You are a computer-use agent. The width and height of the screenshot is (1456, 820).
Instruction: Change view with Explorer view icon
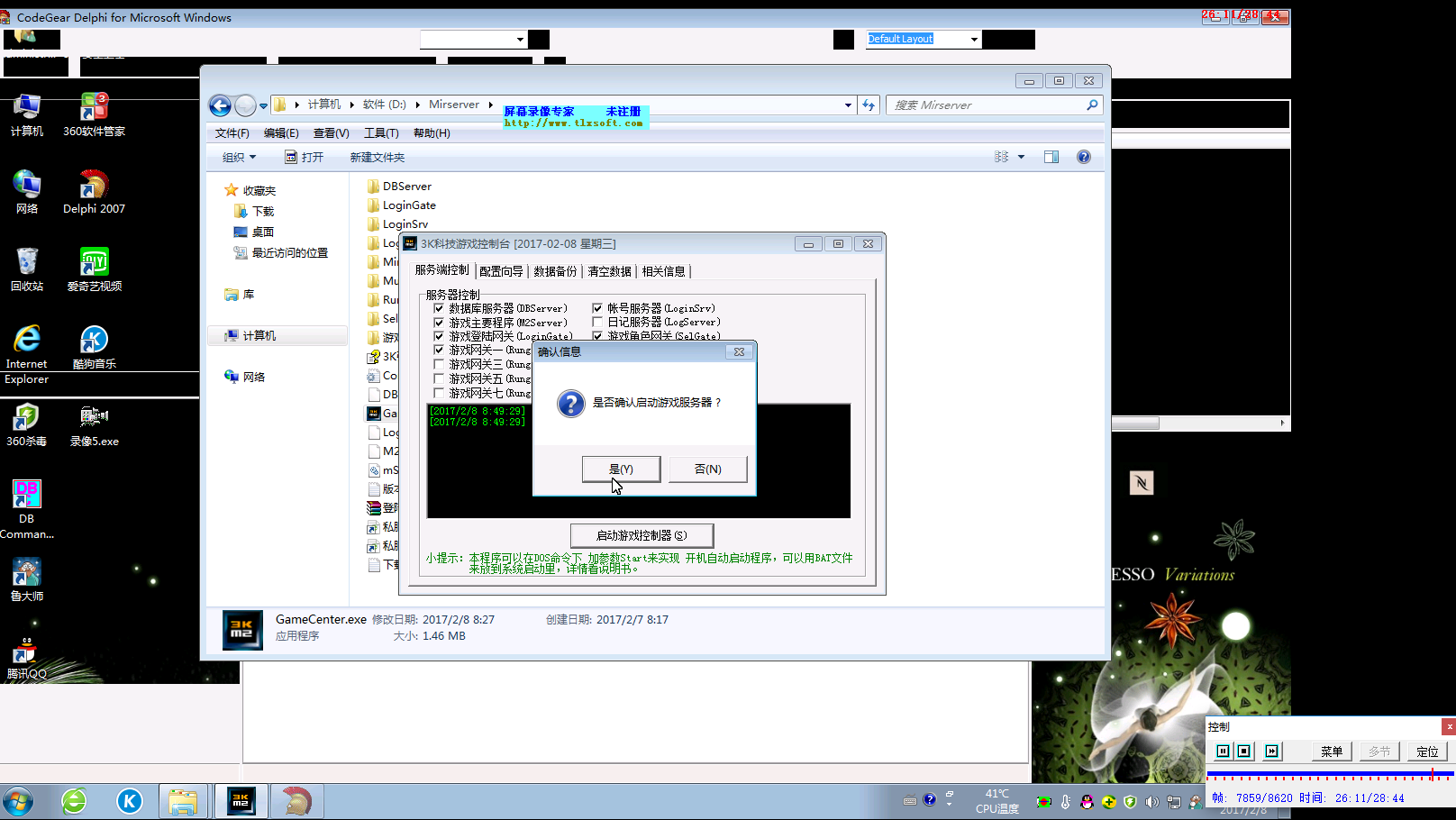[1001, 157]
